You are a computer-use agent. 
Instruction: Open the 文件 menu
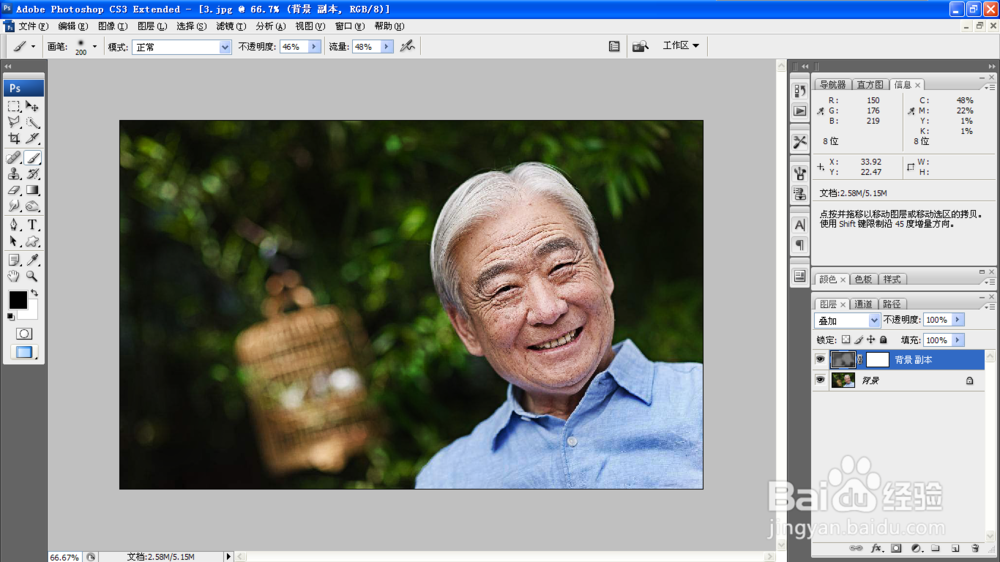pyautogui.click(x=33, y=26)
